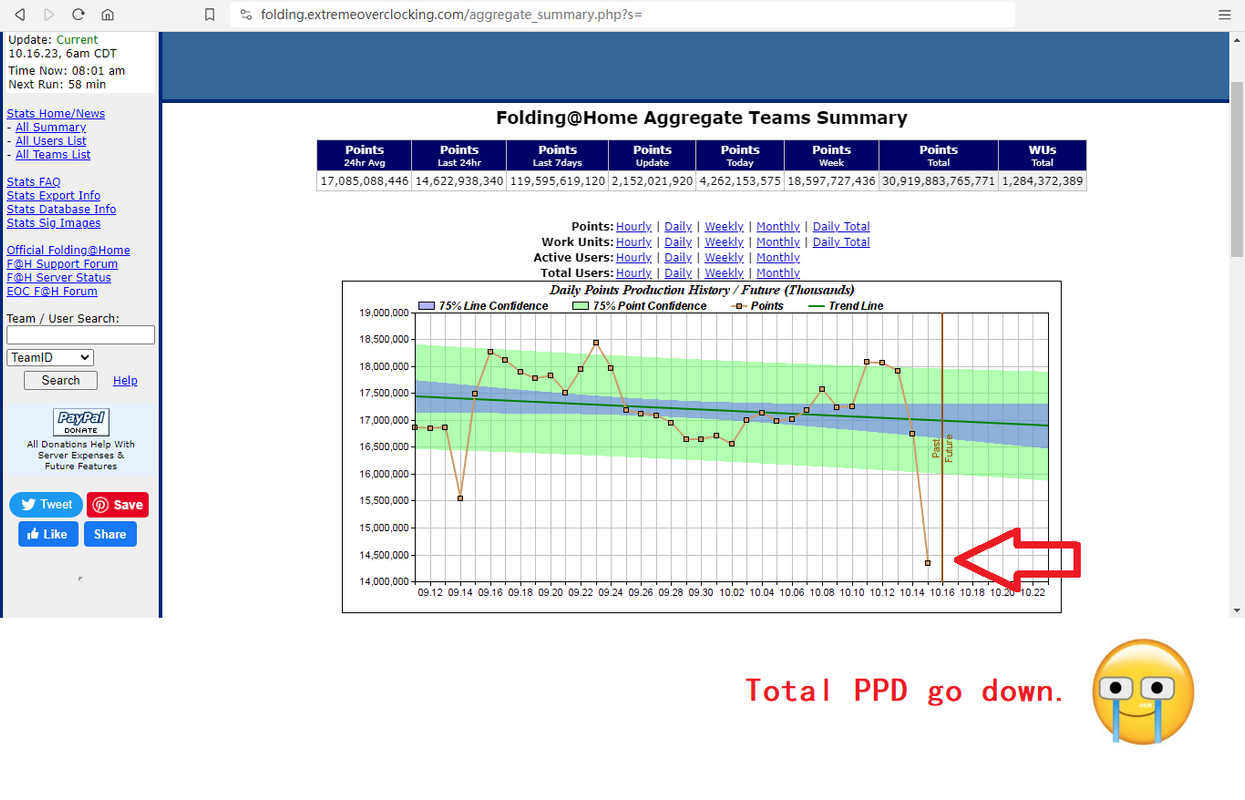Open Work Units Weekly link
The height and width of the screenshot is (800, 1245).
coord(724,242)
